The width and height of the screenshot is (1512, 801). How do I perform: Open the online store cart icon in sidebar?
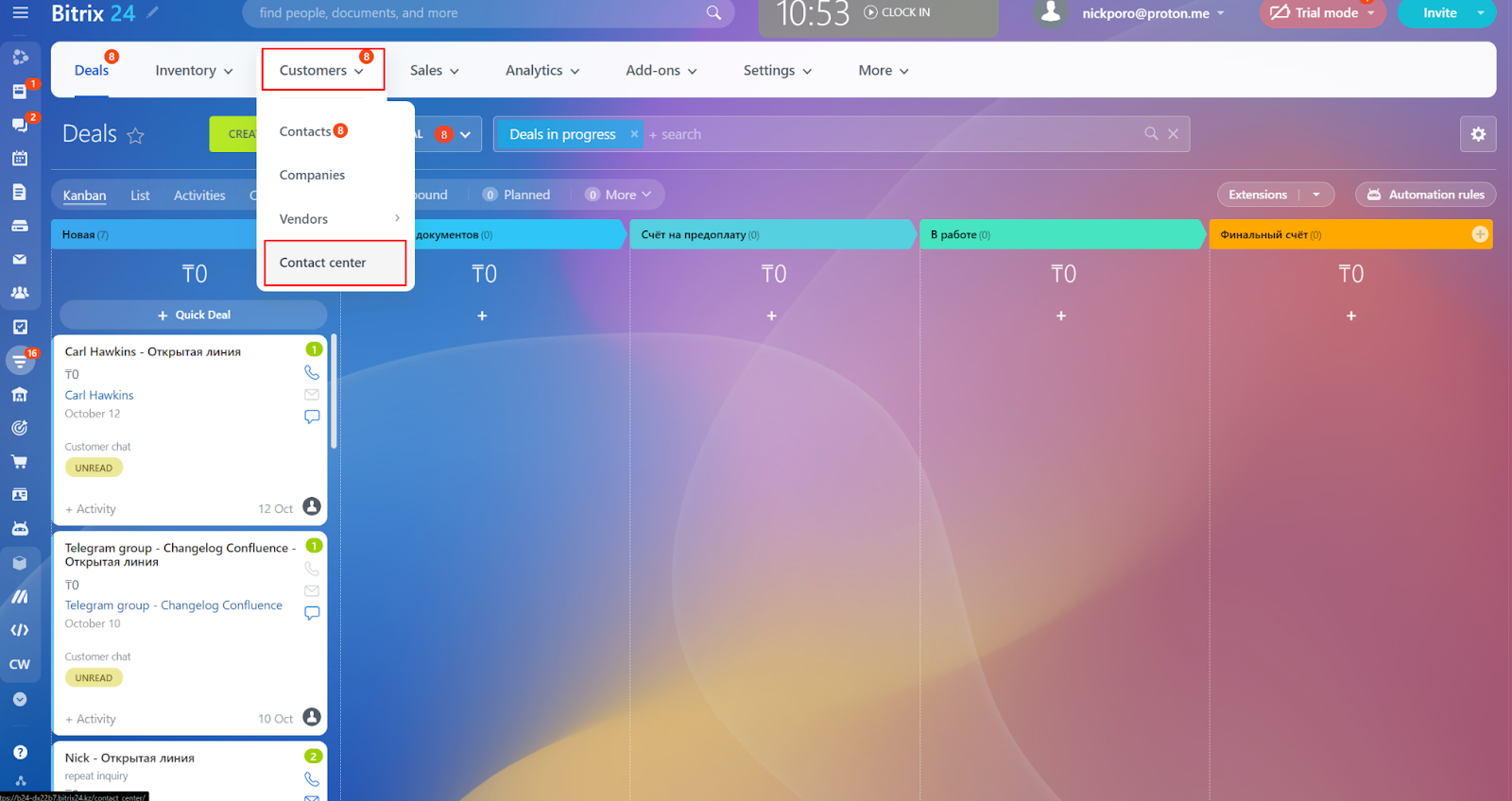tap(20, 462)
